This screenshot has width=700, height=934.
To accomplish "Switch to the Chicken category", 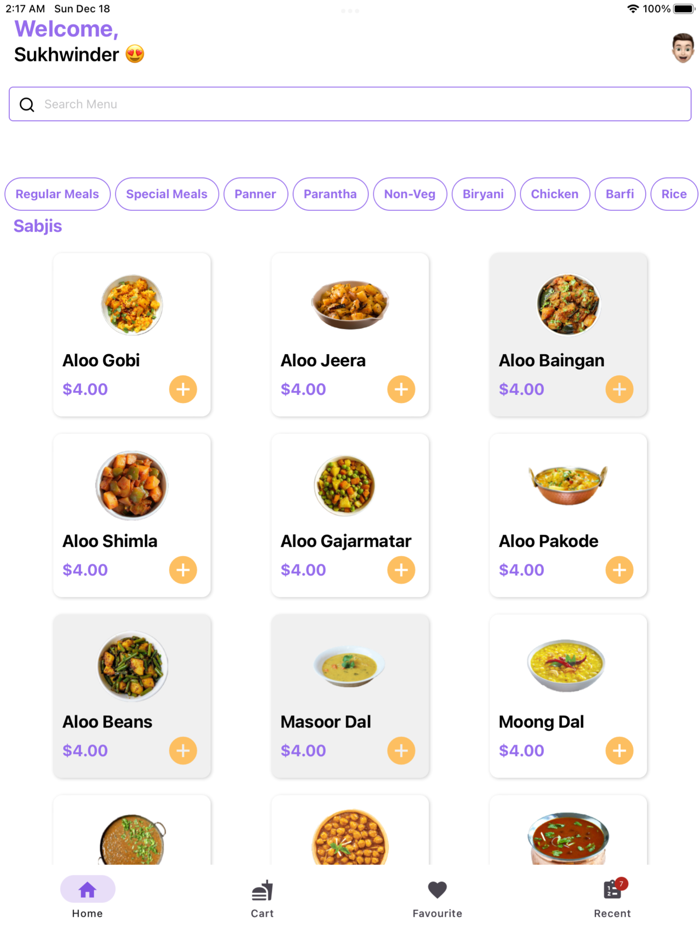I will 555,194.
